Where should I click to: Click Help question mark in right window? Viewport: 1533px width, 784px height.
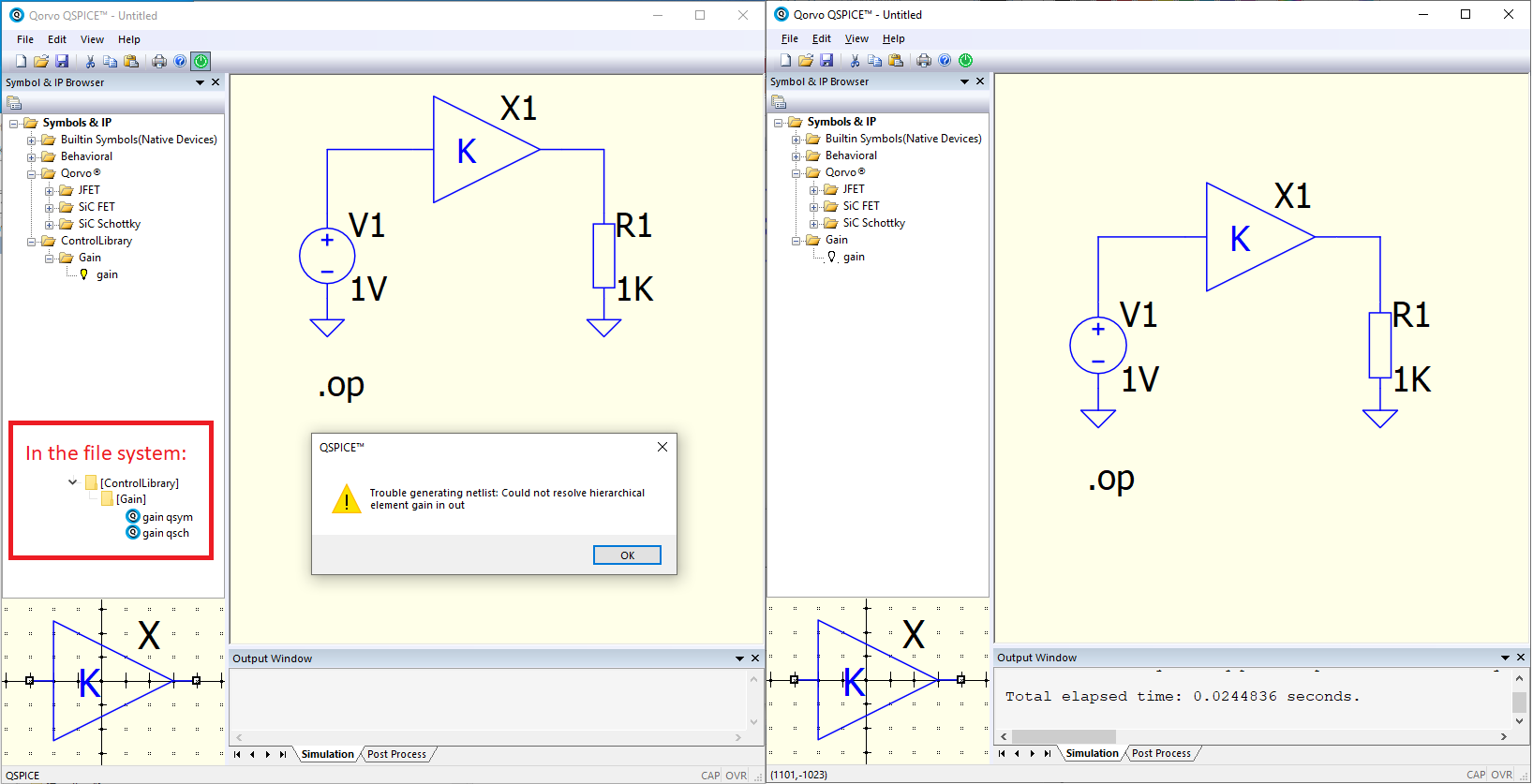pyautogui.click(x=945, y=60)
